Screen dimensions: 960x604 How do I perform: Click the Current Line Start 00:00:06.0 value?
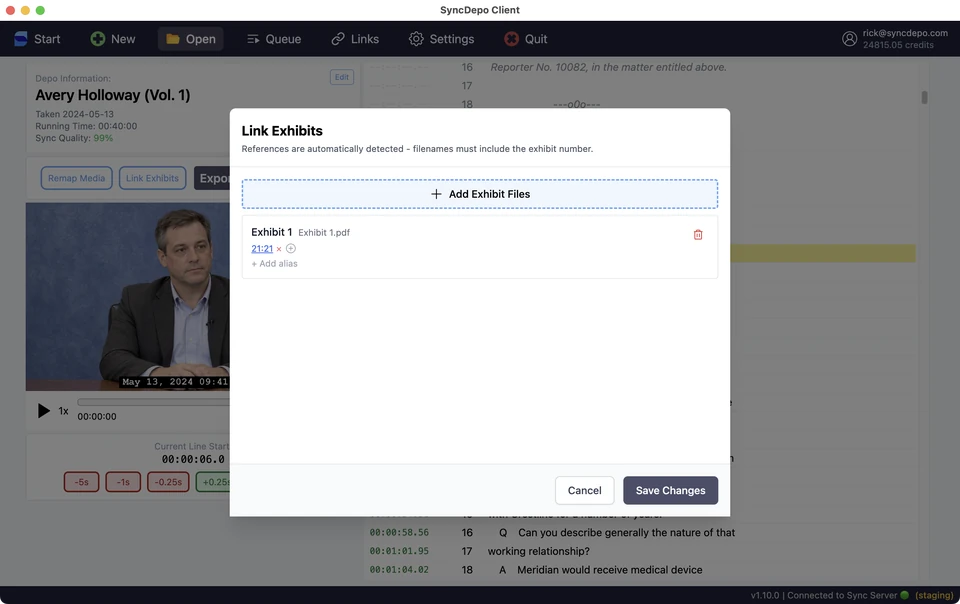193,460
